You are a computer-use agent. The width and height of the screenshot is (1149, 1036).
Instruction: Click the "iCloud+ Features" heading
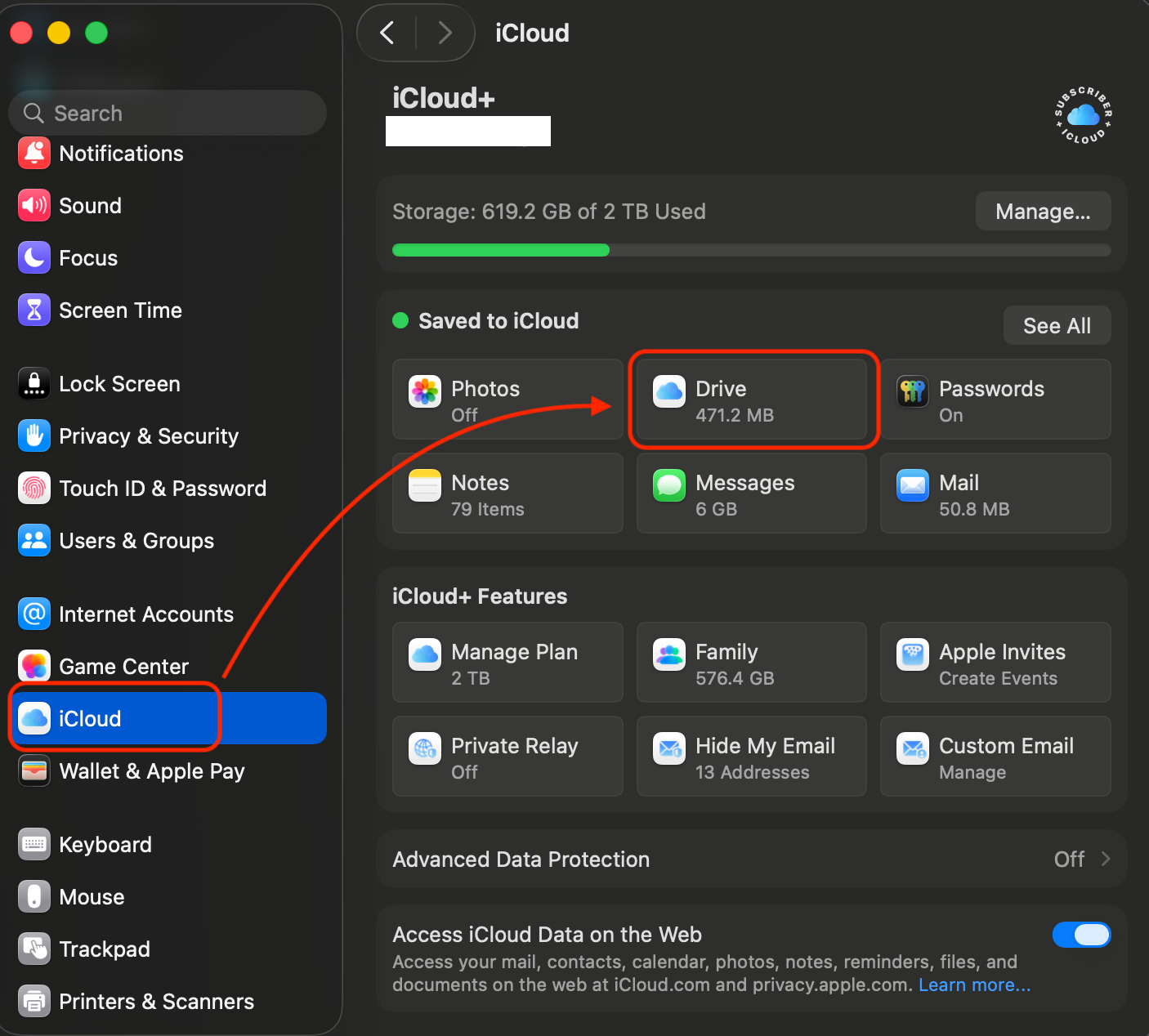[x=480, y=596]
